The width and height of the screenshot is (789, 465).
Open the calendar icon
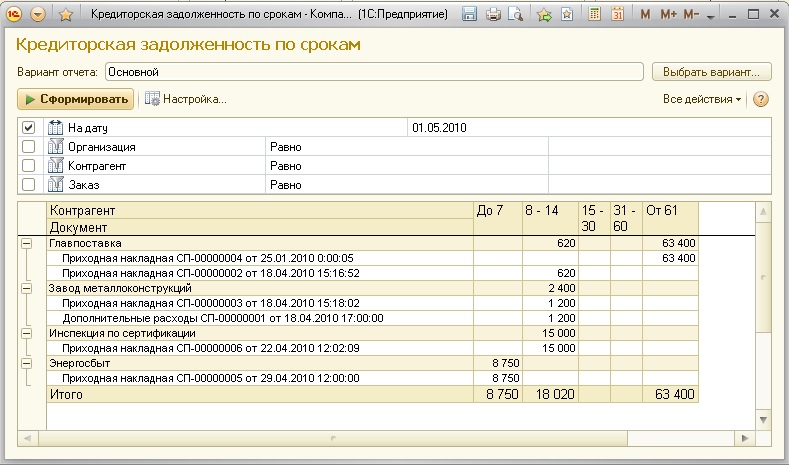(x=617, y=14)
